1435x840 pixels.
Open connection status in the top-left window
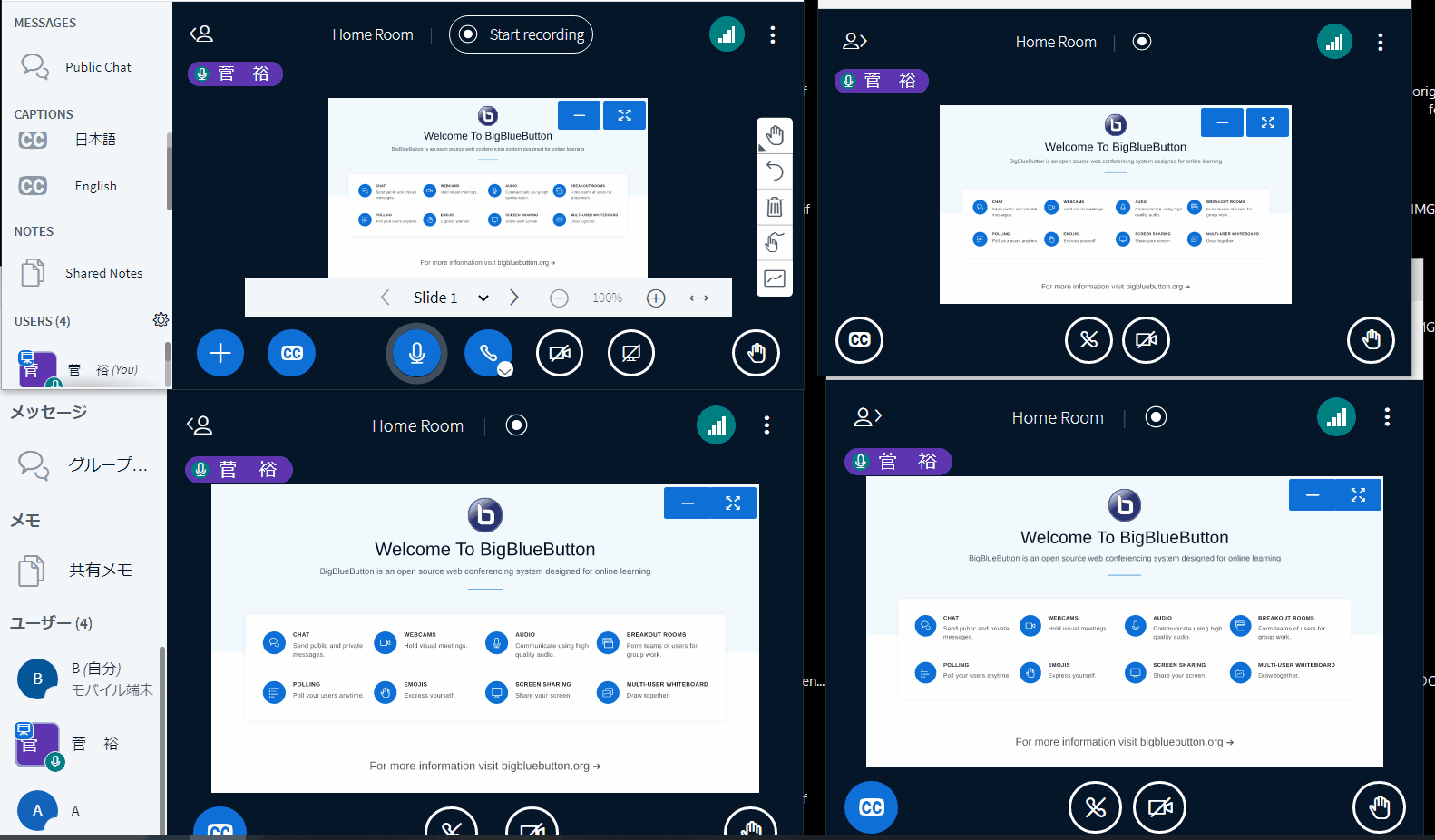pyautogui.click(x=727, y=34)
